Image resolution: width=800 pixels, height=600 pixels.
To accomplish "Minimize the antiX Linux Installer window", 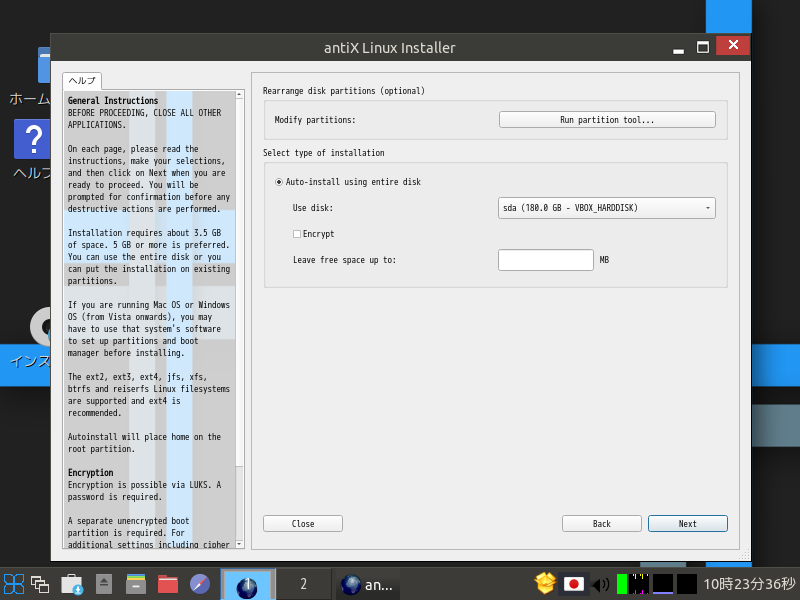I will 678,51.
